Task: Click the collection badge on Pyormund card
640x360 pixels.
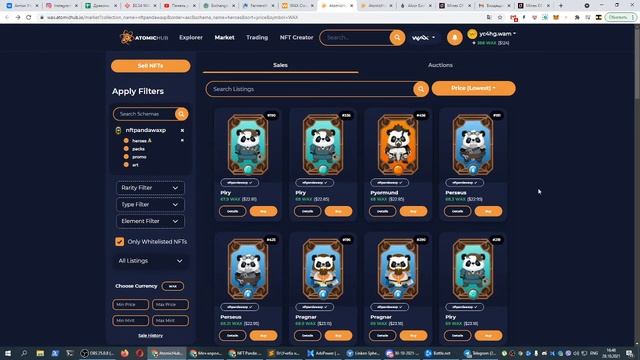Action: coord(389,183)
